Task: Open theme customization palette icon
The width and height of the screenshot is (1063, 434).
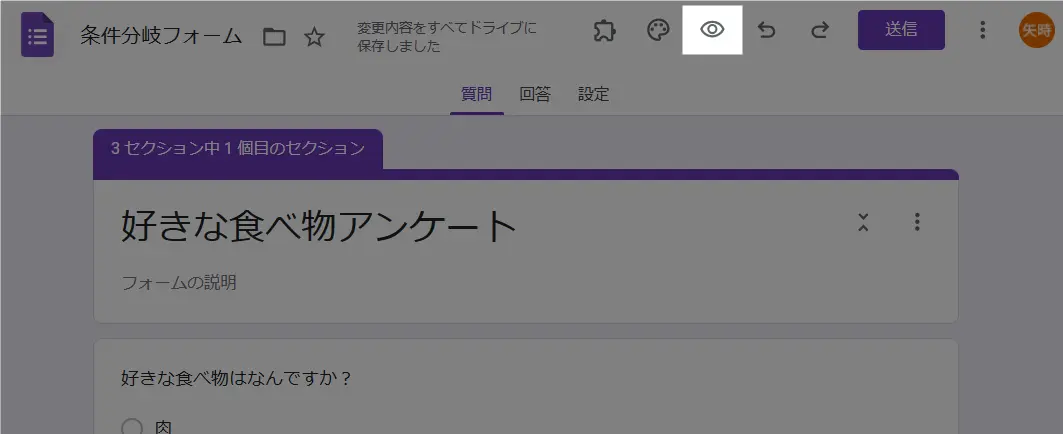Action: (658, 31)
